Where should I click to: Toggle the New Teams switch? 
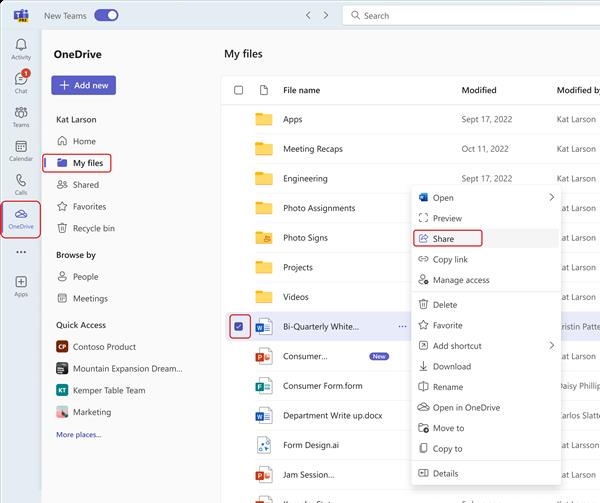tap(106, 15)
